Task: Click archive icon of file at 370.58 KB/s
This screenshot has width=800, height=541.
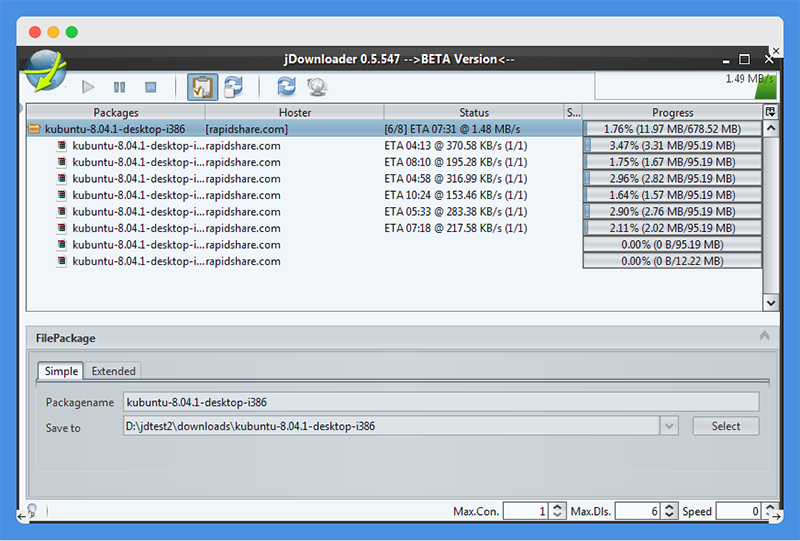Action: point(62,145)
